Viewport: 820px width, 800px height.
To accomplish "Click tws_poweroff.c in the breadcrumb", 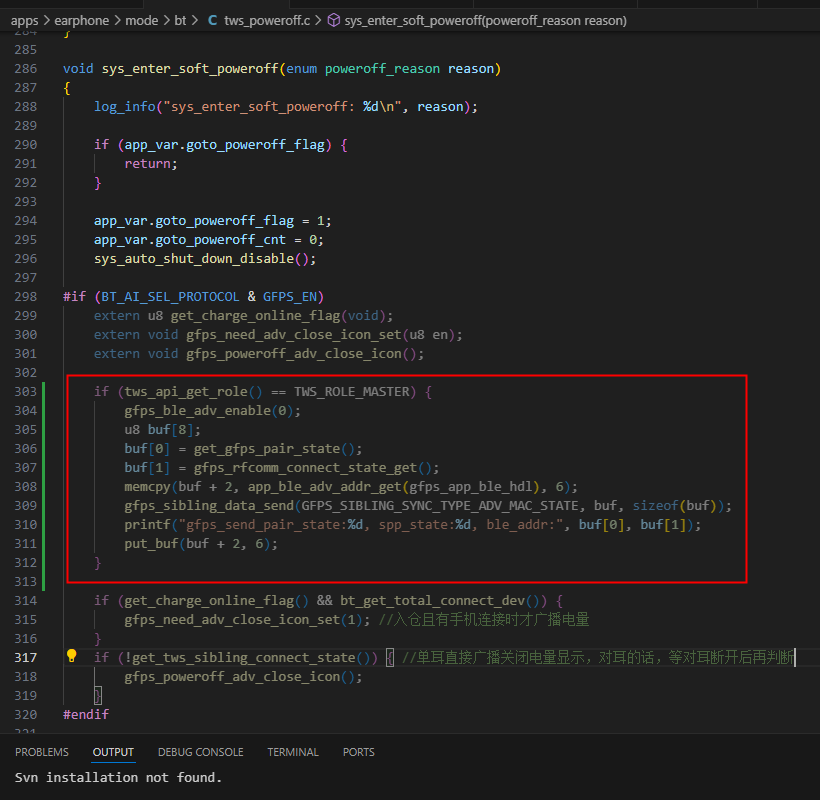I will coord(267,20).
